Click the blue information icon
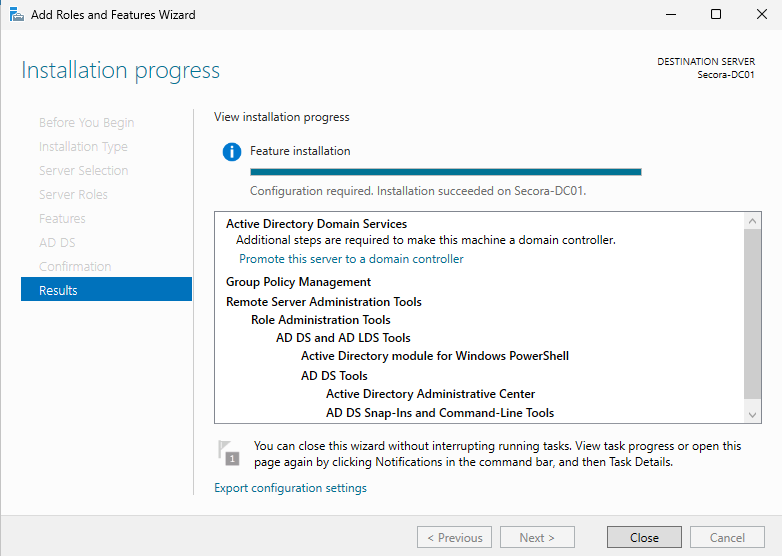The image size is (782, 556). 232,152
